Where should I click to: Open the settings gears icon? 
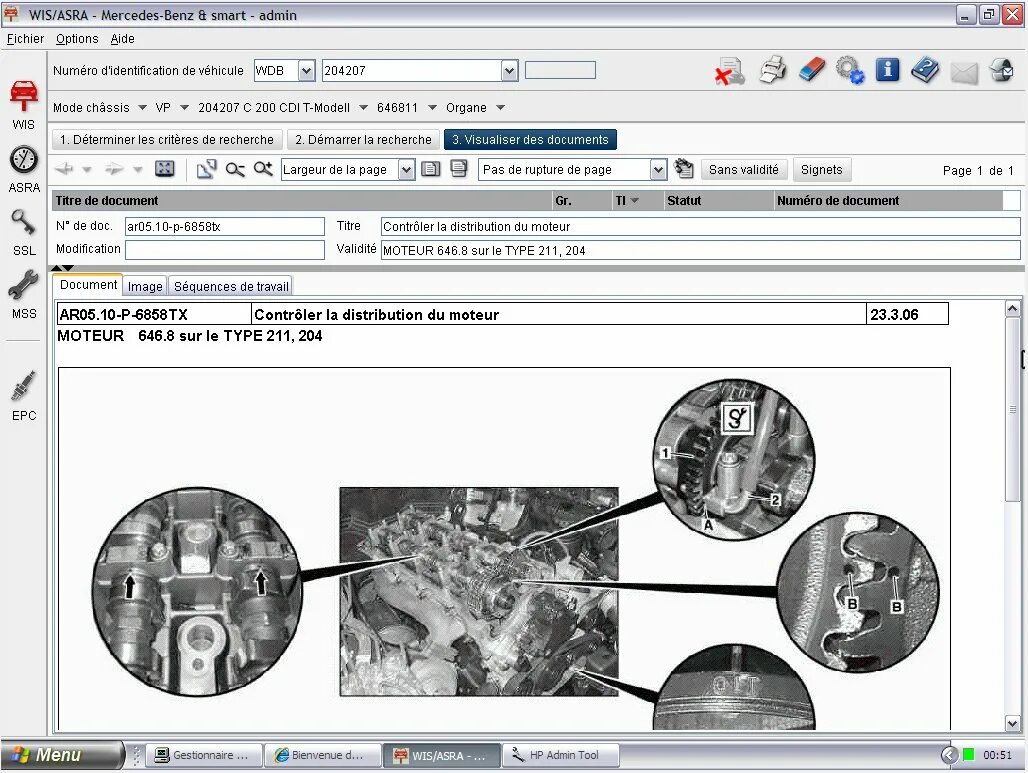pos(850,70)
